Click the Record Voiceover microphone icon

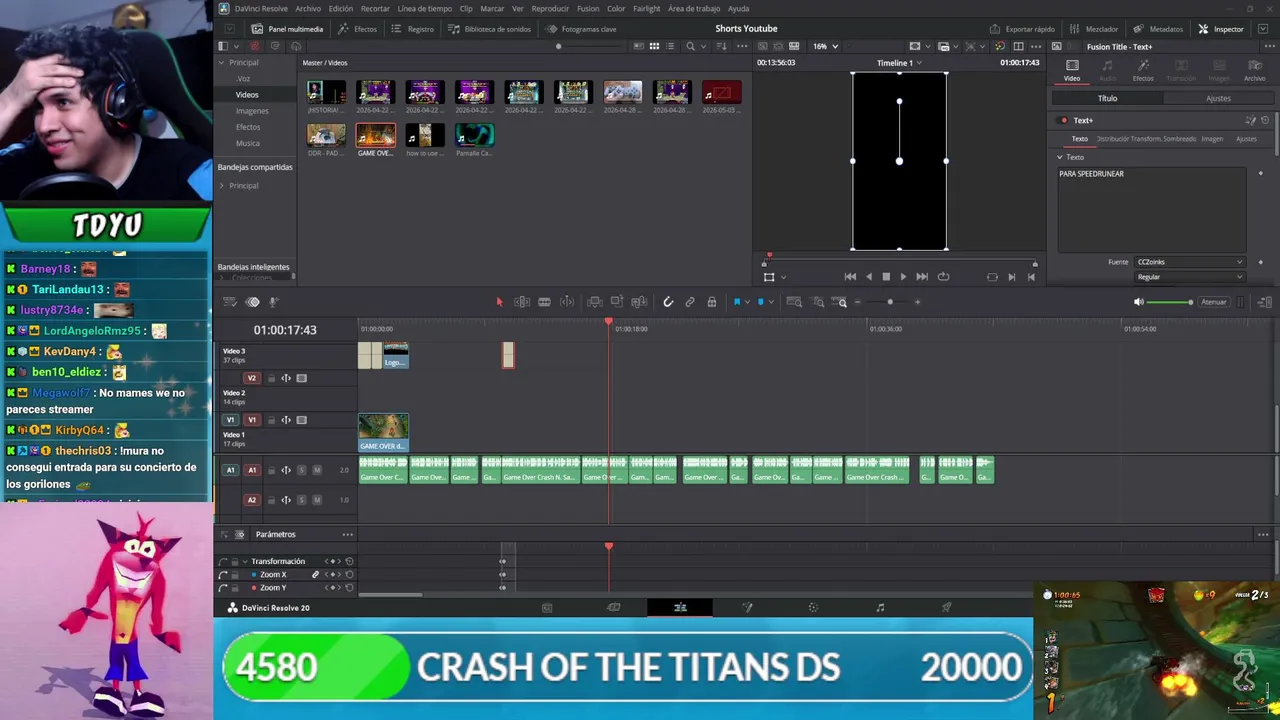[273, 302]
